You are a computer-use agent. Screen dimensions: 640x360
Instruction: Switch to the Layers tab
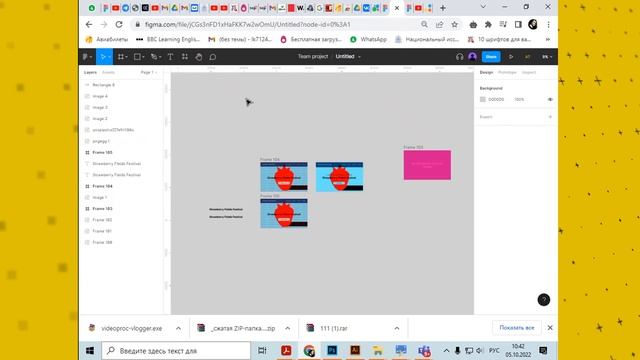pos(90,72)
